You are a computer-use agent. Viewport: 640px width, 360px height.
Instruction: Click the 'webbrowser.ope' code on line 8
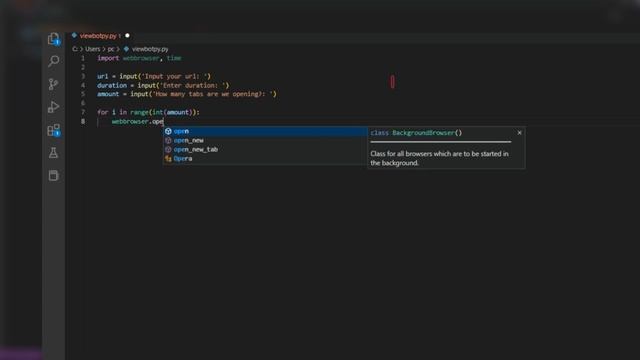[138, 122]
